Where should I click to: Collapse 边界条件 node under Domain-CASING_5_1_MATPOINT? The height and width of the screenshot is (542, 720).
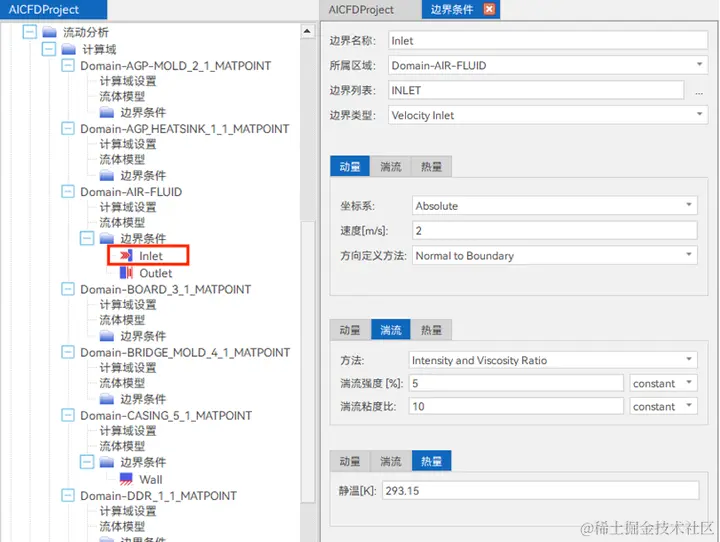coord(87,462)
